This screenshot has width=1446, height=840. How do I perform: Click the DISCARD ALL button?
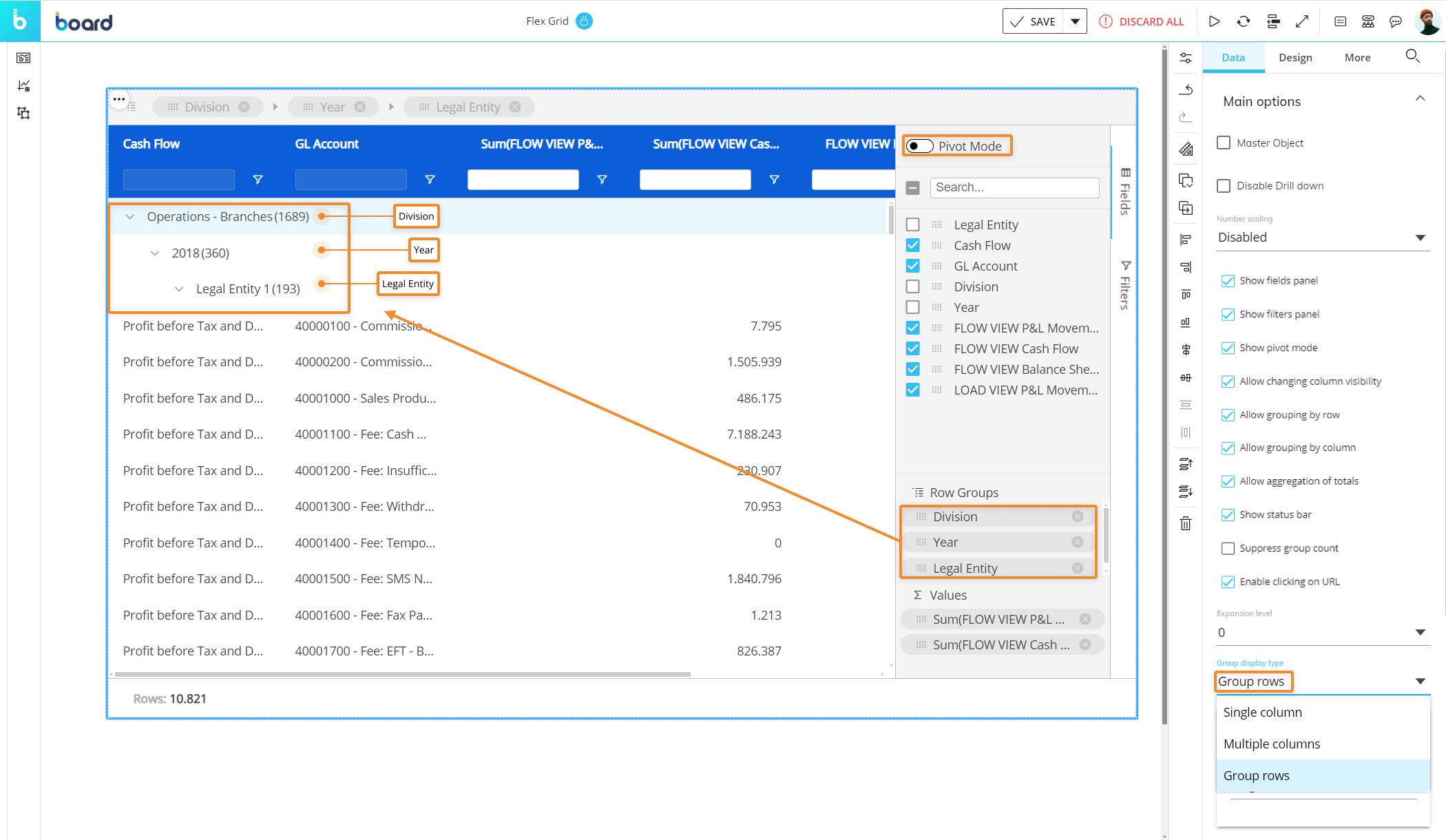[x=1144, y=20]
